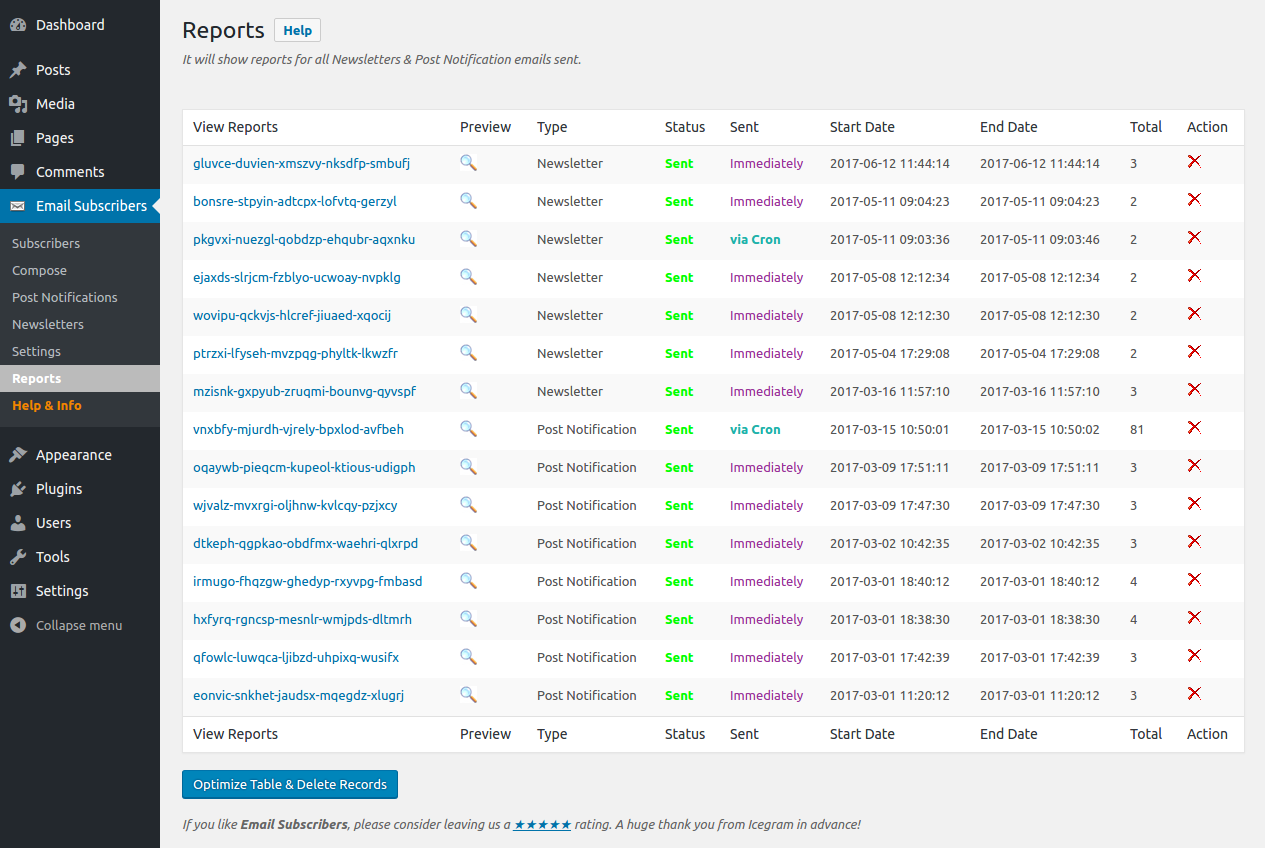Click the View Reports header in table footer
The image size is (1265, 848).
pyautogui.click(x=235, y=734)
